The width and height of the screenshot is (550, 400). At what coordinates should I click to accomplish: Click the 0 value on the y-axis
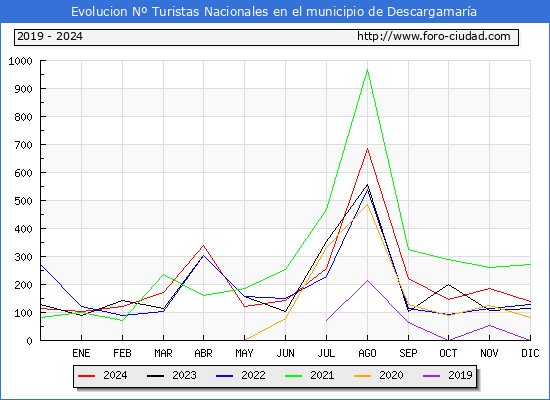(29, 341)
